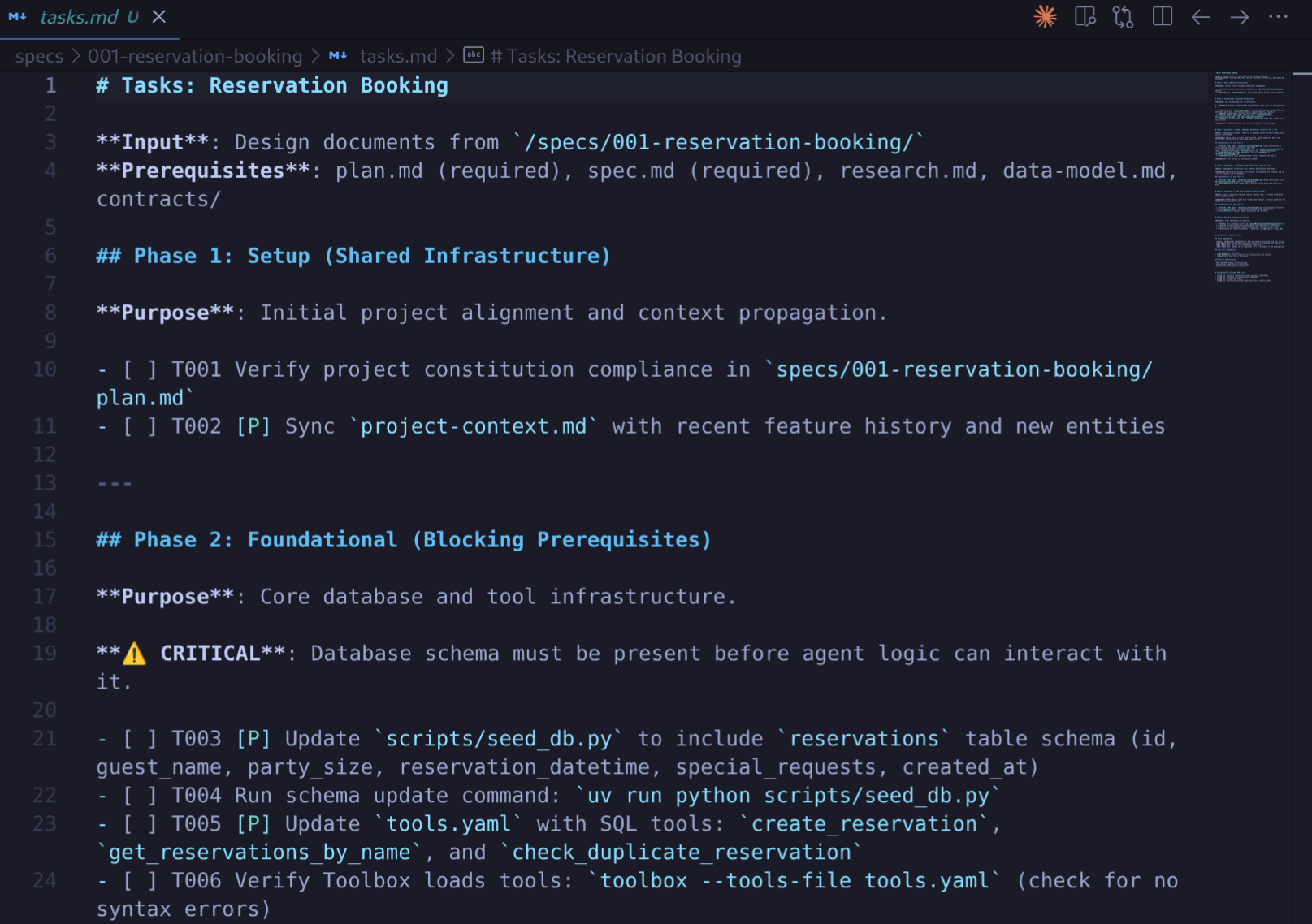Image resolution: width=1312 pixels, height=924 pixels.
Task: Navigate forward with the right arrow
Action: [1239, 17]
